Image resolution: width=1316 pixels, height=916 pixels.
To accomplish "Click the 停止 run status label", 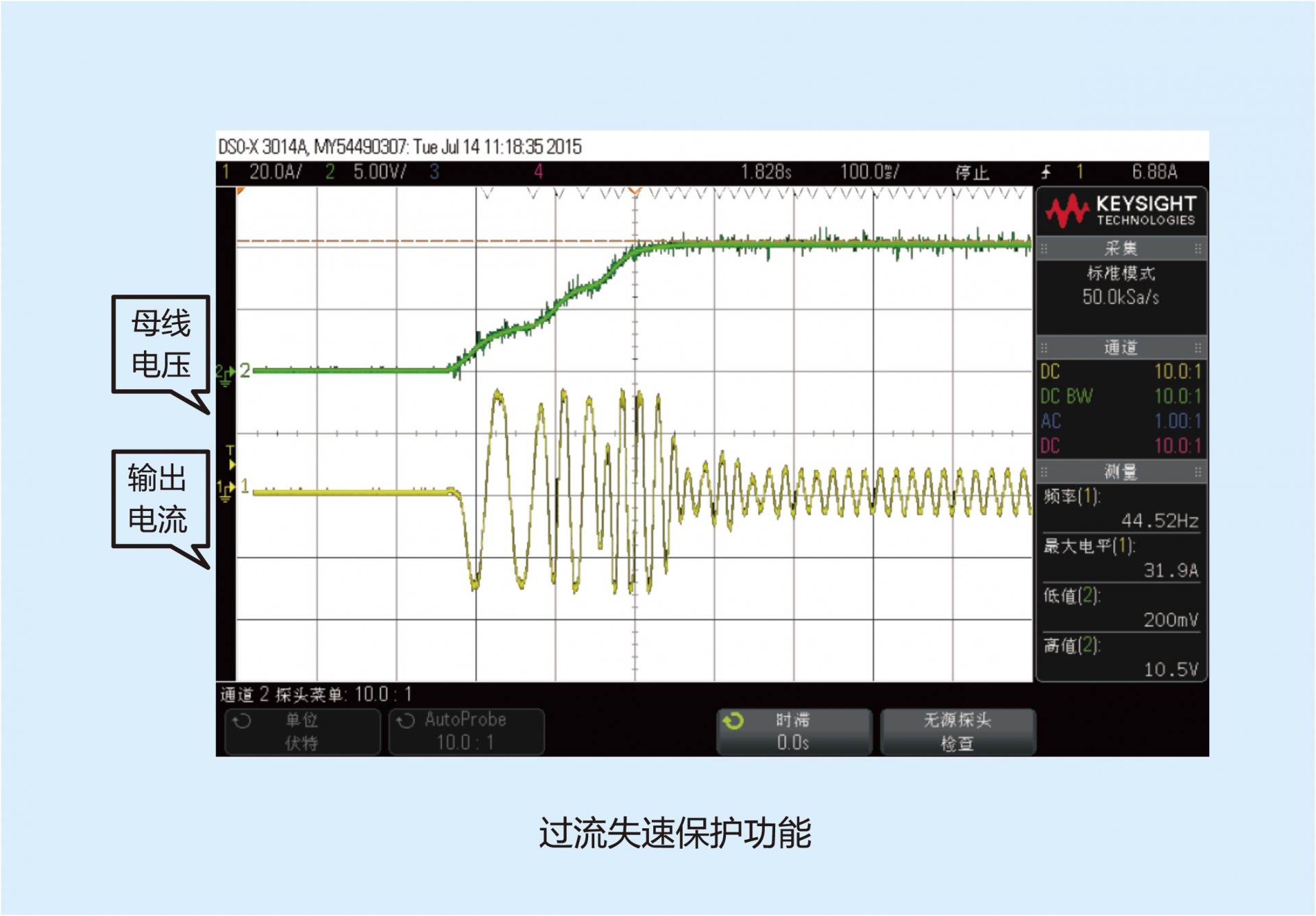I will click(972, 173).
